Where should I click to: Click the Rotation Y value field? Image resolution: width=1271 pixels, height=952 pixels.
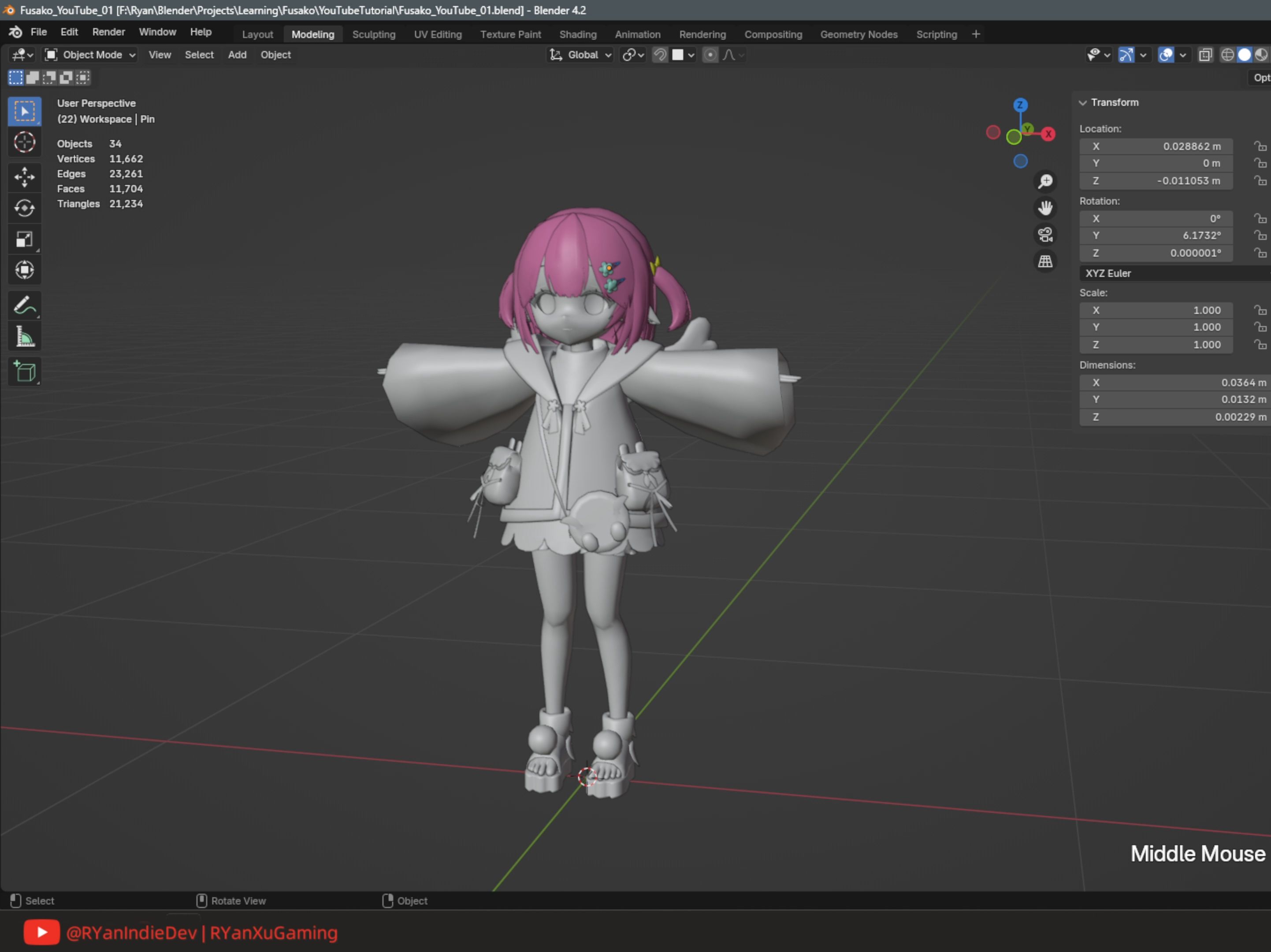point(1156,235)
